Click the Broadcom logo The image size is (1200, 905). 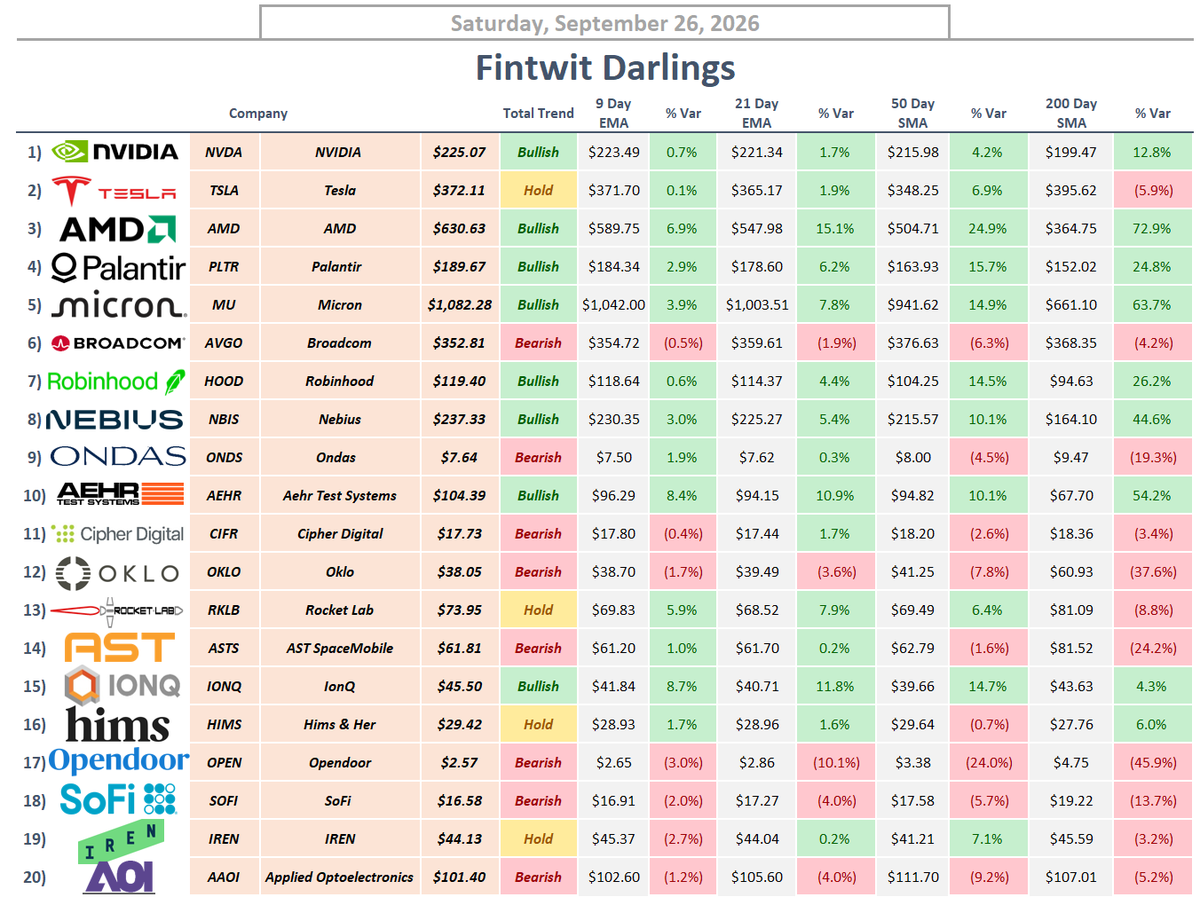tap(117, 343)
